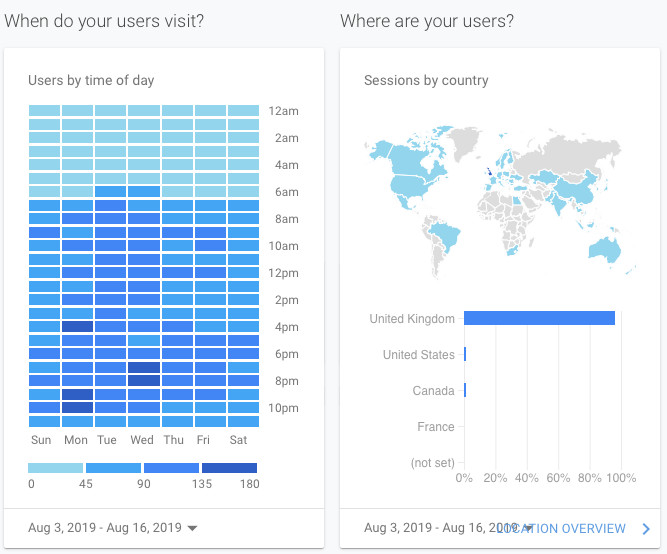Image resolution: width=667 pixels, height=554 pixels.
Task: Click the lightest blue legend swatch
Action: (x=55, y=467)
